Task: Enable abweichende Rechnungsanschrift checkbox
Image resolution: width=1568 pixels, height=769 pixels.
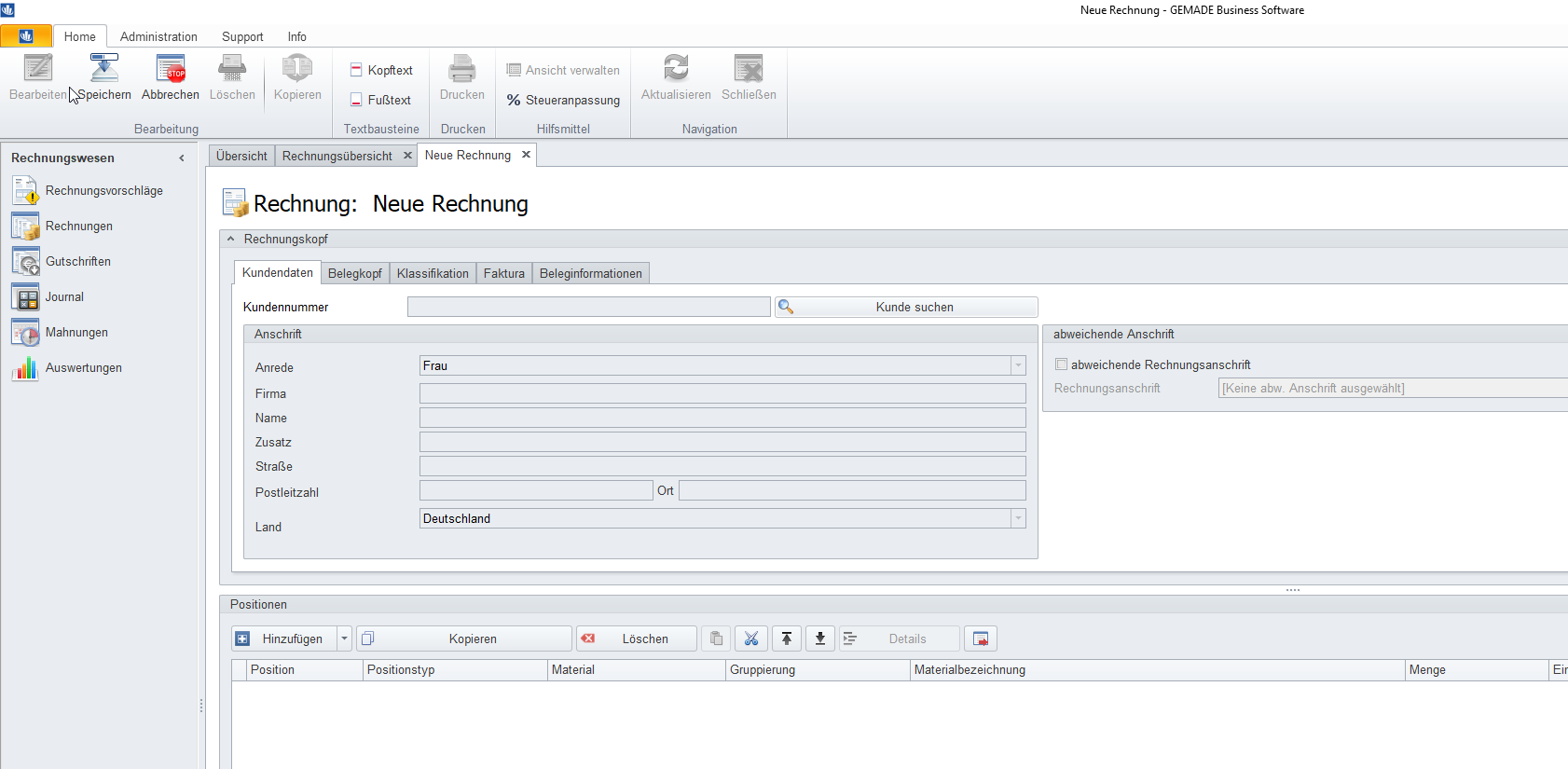Action: tap(1061, 364)
